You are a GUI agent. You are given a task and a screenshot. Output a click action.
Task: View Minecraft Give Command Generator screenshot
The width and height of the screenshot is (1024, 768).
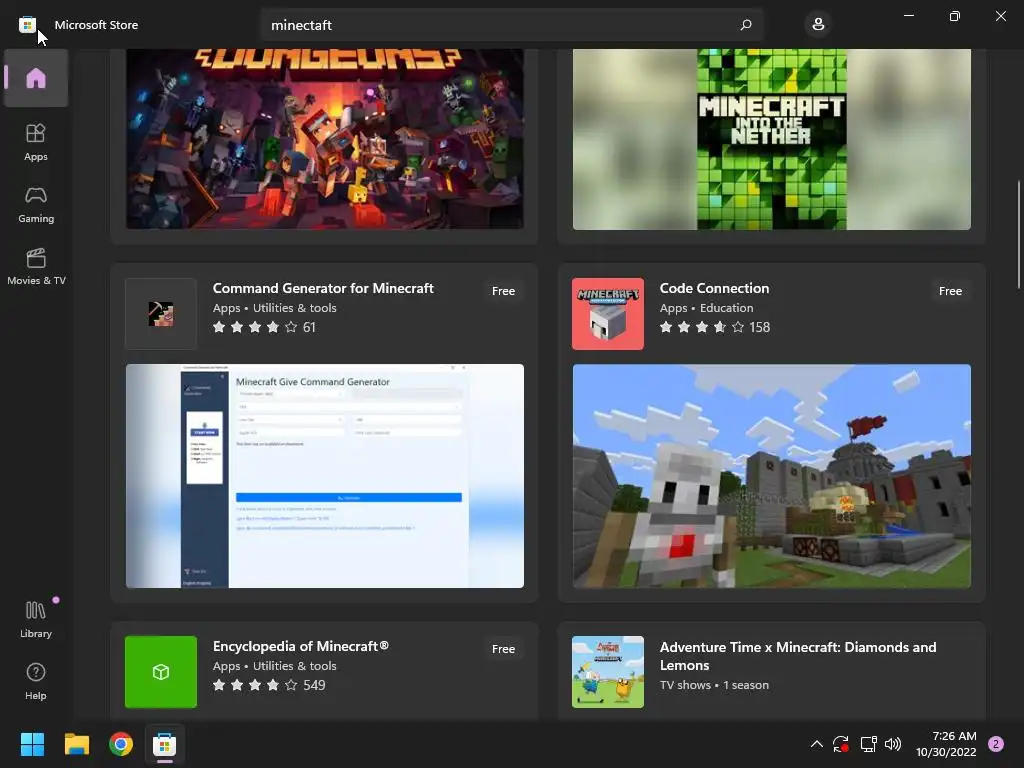[x=325, y=476]
